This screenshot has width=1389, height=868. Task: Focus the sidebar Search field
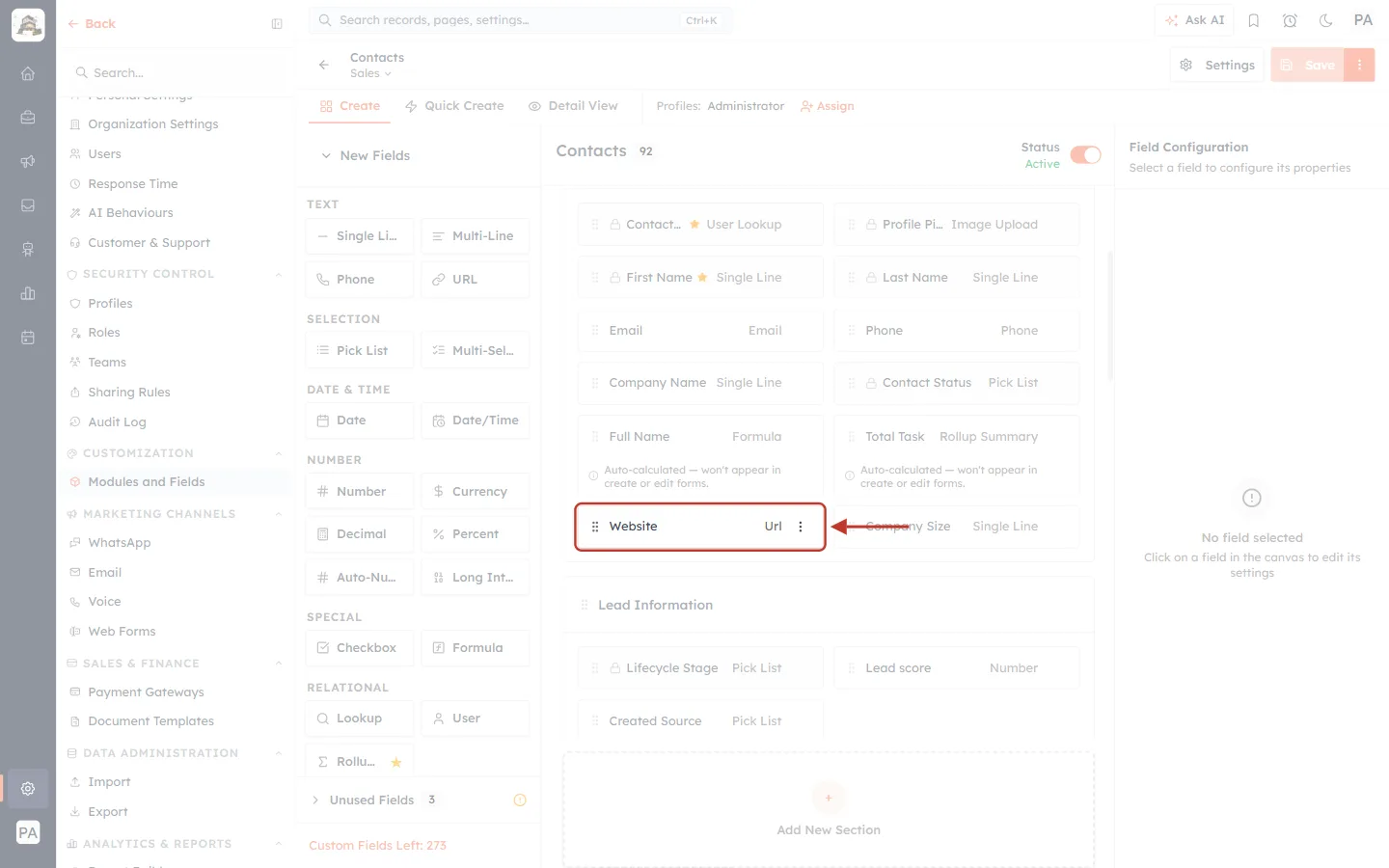point(177,72)
